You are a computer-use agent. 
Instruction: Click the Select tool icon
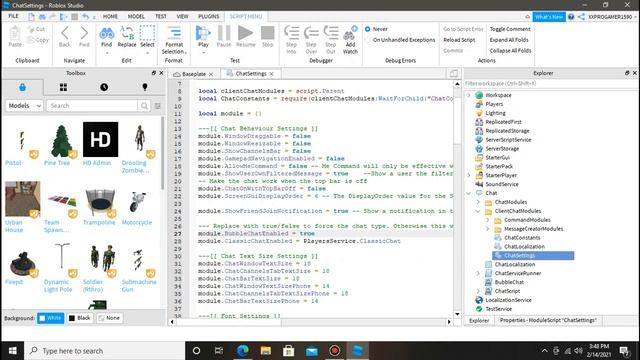[147, 33]
